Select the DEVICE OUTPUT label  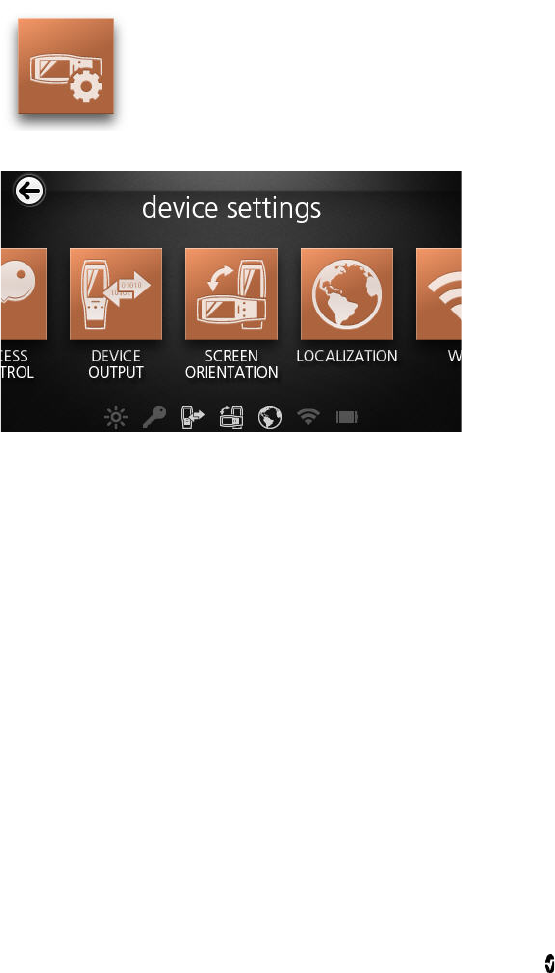coord(116,364)
